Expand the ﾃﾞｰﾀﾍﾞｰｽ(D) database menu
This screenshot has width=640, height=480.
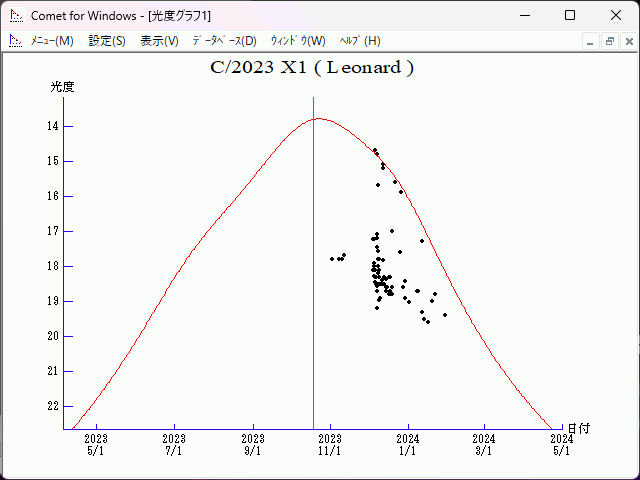click(224, 41)
